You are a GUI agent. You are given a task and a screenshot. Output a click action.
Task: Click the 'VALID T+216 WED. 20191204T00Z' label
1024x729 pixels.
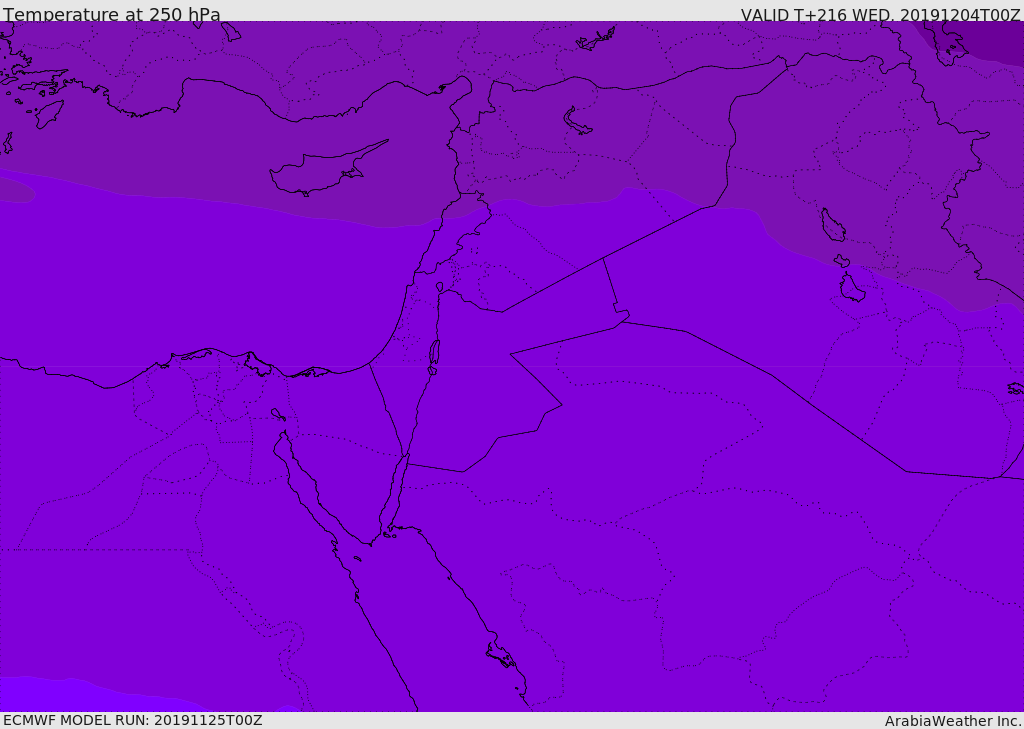pyautogui.click(x=880, y=14)
